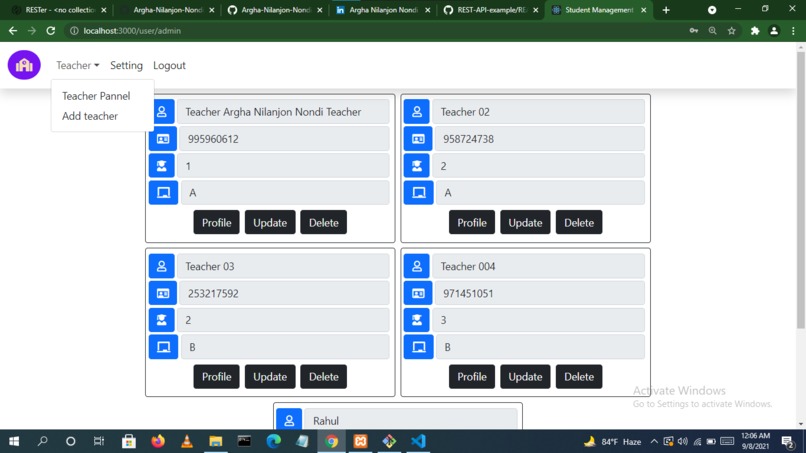Click the purple school logo icon
The width and height of the screenshot is (806, 453).
point(24,65)
